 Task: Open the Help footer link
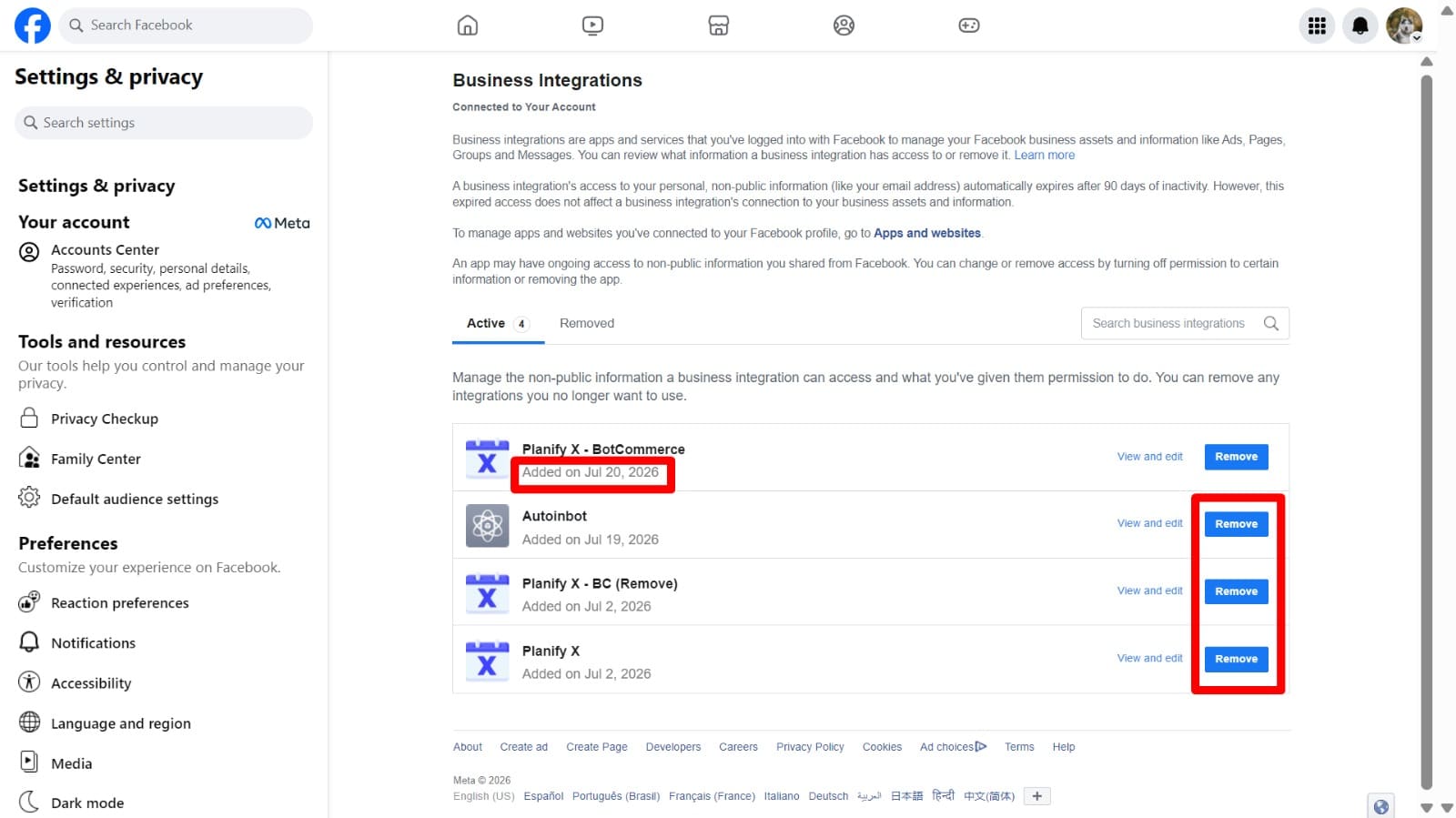pyautogui.click(x=1064, y=747)
